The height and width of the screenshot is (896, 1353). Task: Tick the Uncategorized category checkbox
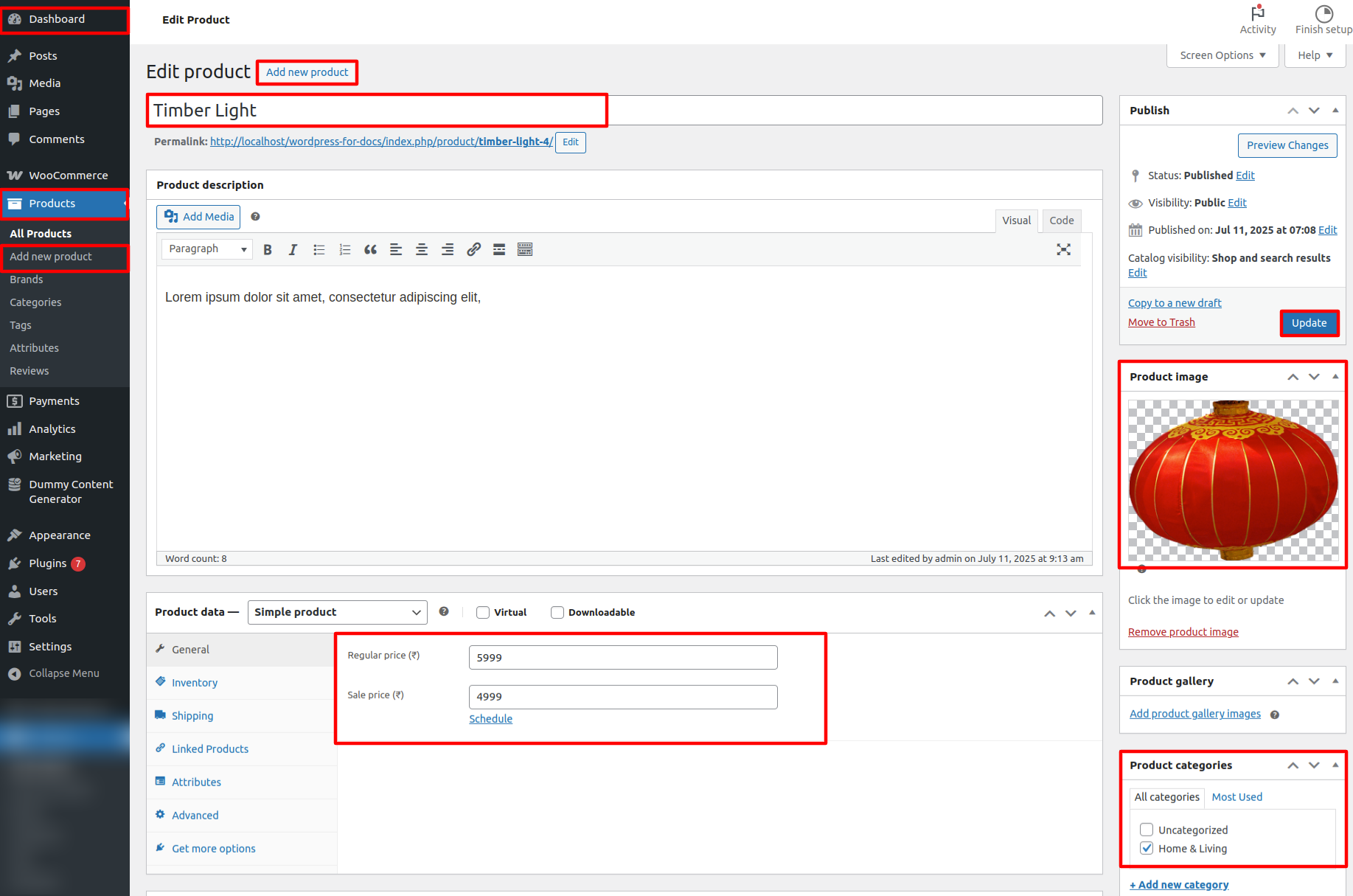1147,830
